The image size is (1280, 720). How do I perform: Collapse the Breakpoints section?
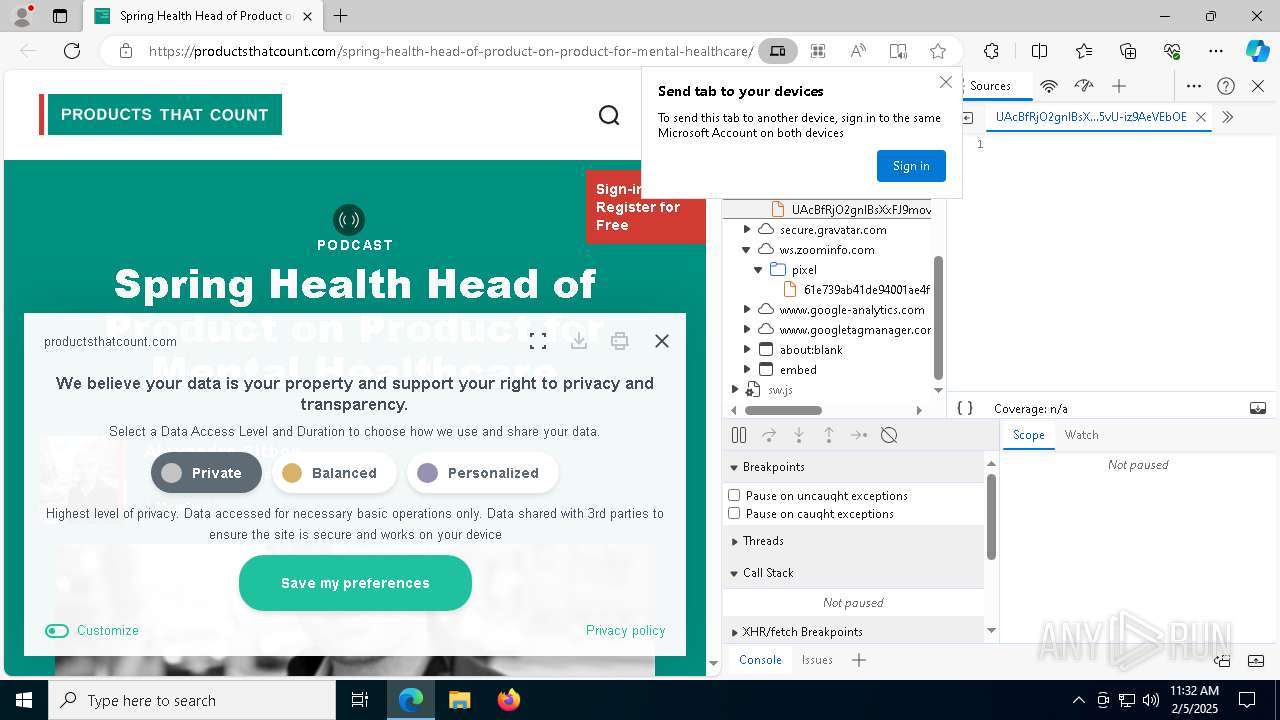tap(733, 467)
